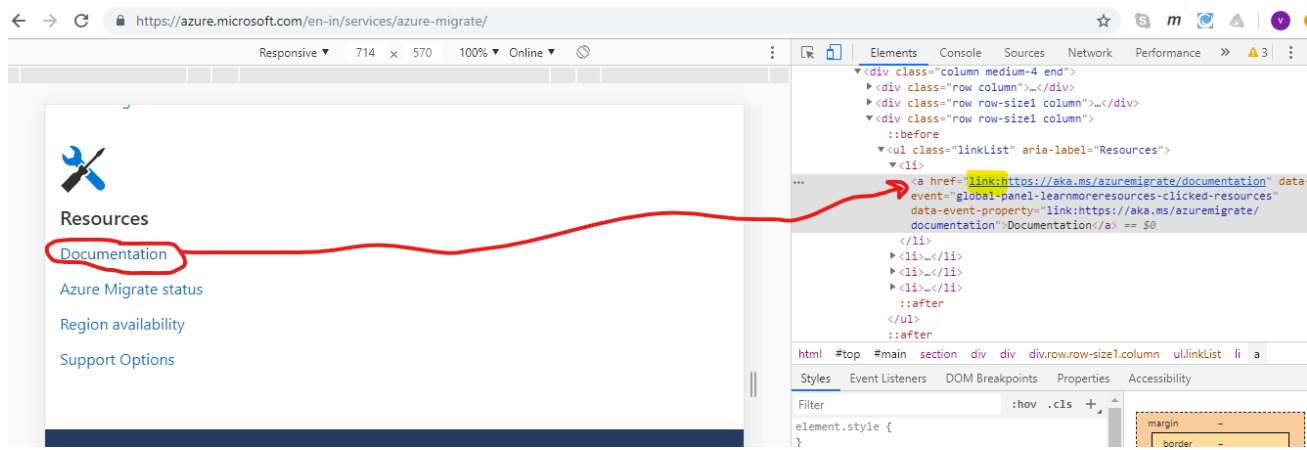Image resolution: width=1307 pixels, height=450 pixels.
Task: Click the 'a' breadcrumb
Action: [x=1257, y=354]
